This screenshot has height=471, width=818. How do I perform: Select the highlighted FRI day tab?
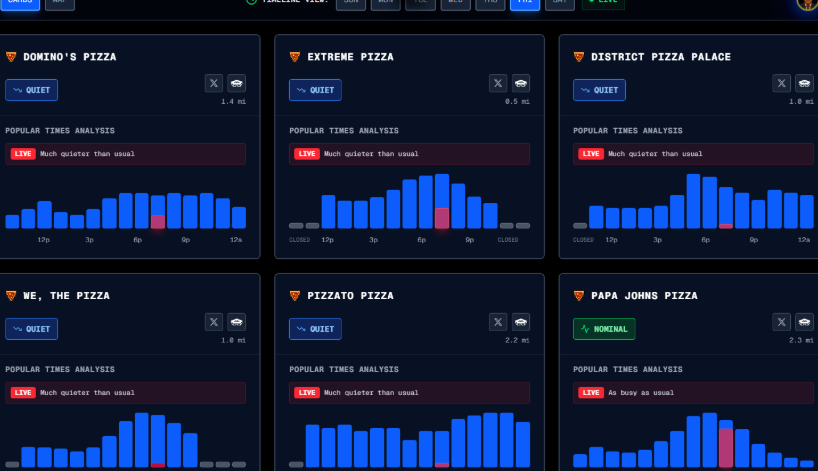(525, 3)
